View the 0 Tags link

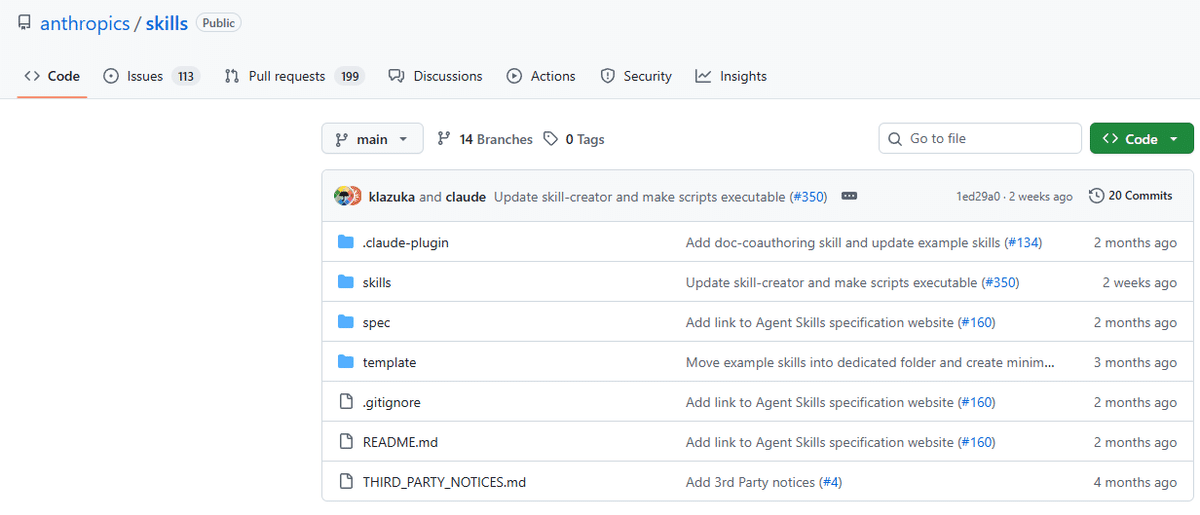coord(574,139)
